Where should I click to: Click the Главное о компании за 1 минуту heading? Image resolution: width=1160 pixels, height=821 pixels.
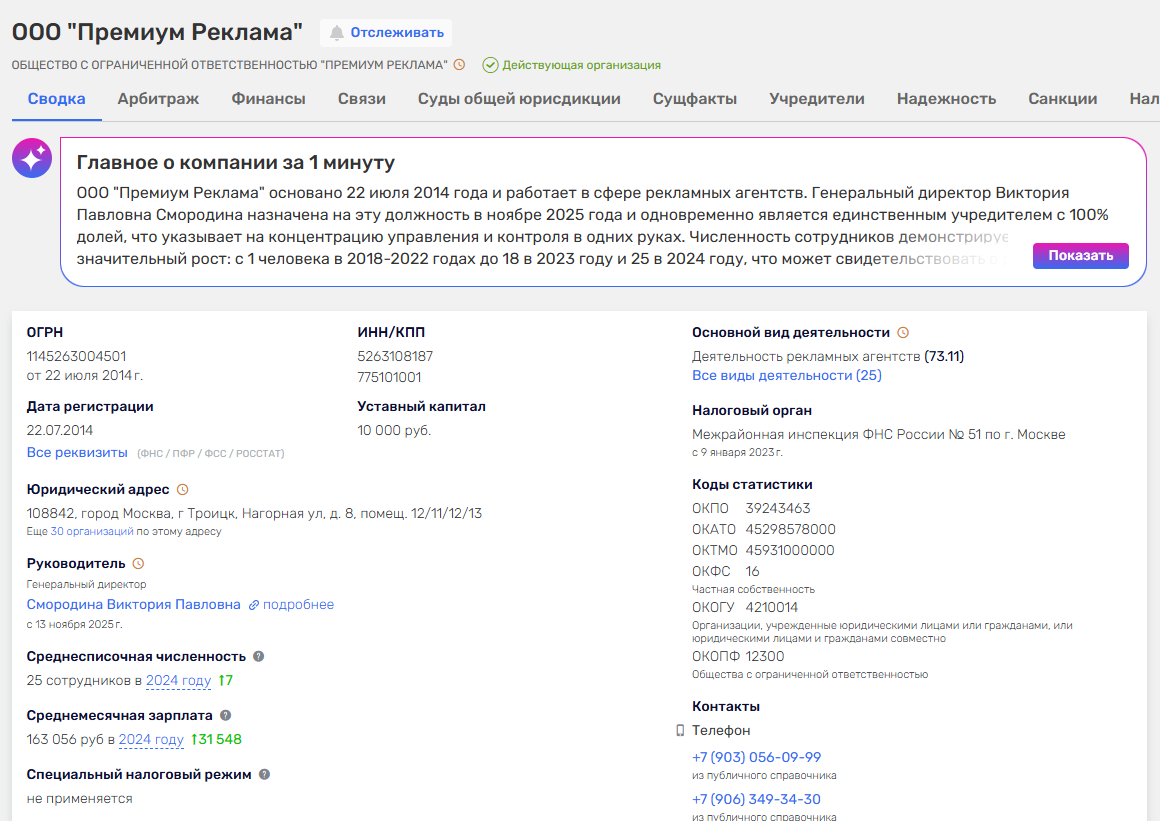[x=235, y=163]
